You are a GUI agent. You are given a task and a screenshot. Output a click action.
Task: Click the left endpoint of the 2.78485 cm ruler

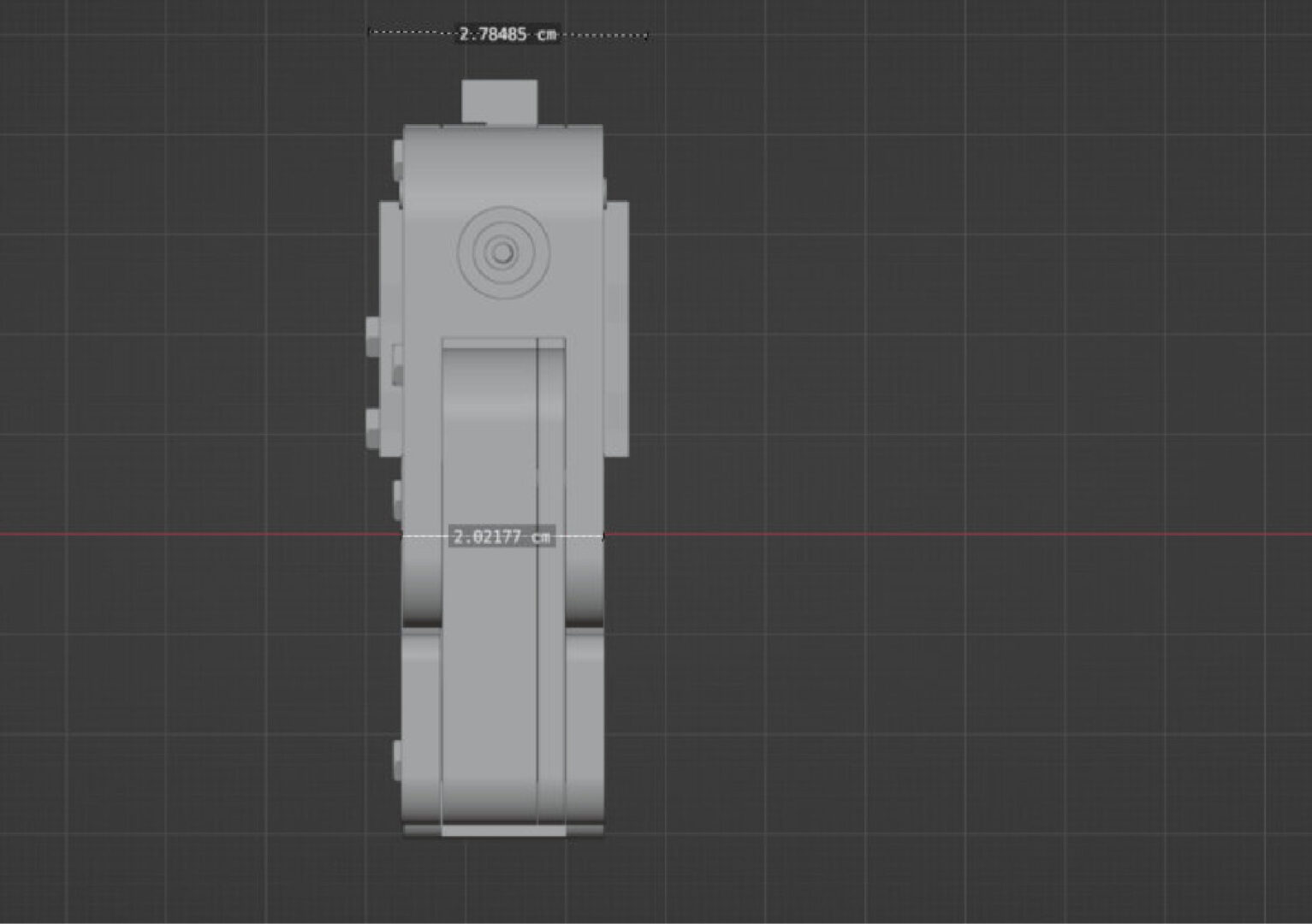click(x=370, y=33)
